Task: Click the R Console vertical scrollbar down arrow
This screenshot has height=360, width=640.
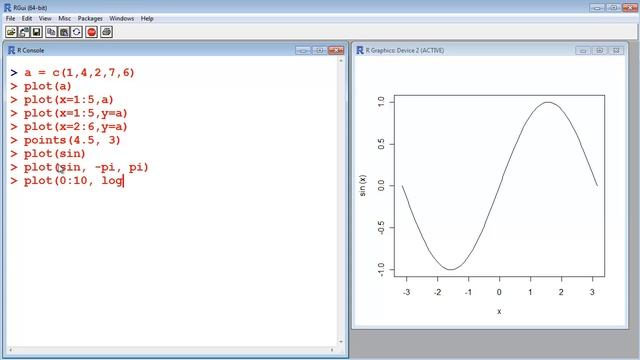Action: tap(341, 342)
